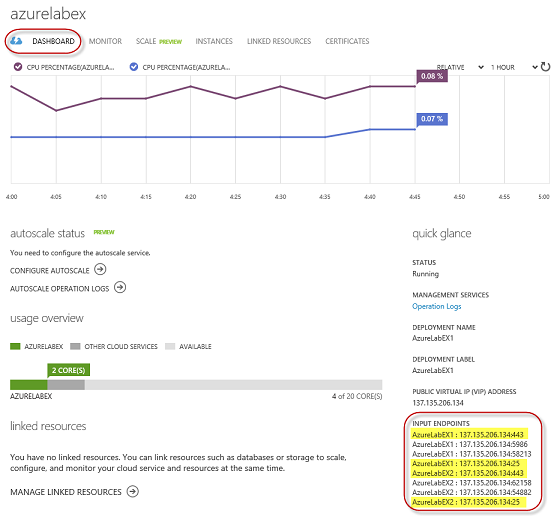Open the Linked Resources tab

click(x=279, y=41)
